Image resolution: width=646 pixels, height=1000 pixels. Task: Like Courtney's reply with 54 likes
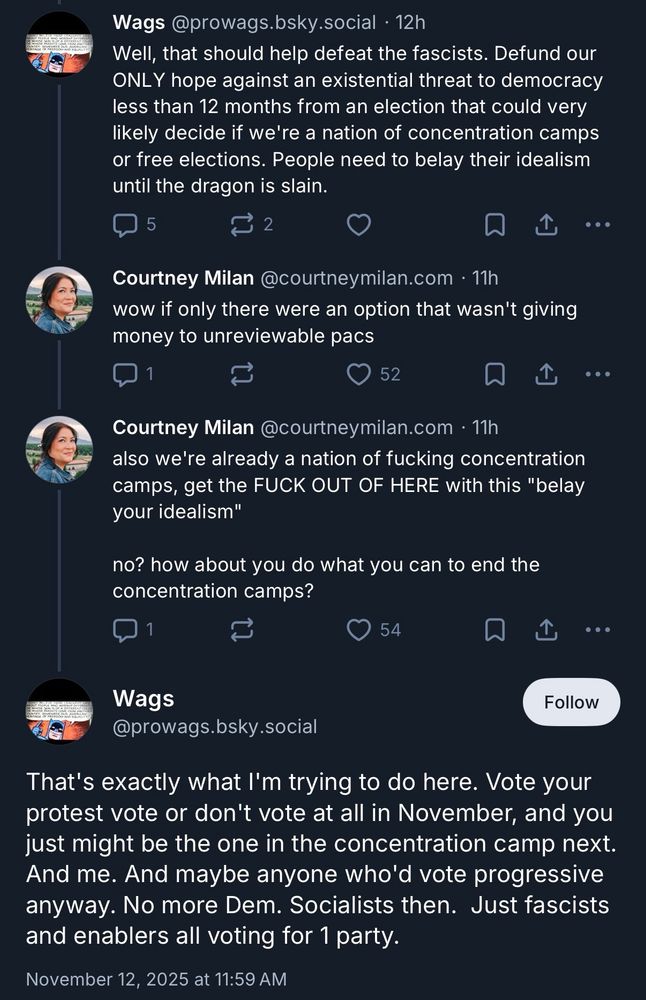click(358, 629)
